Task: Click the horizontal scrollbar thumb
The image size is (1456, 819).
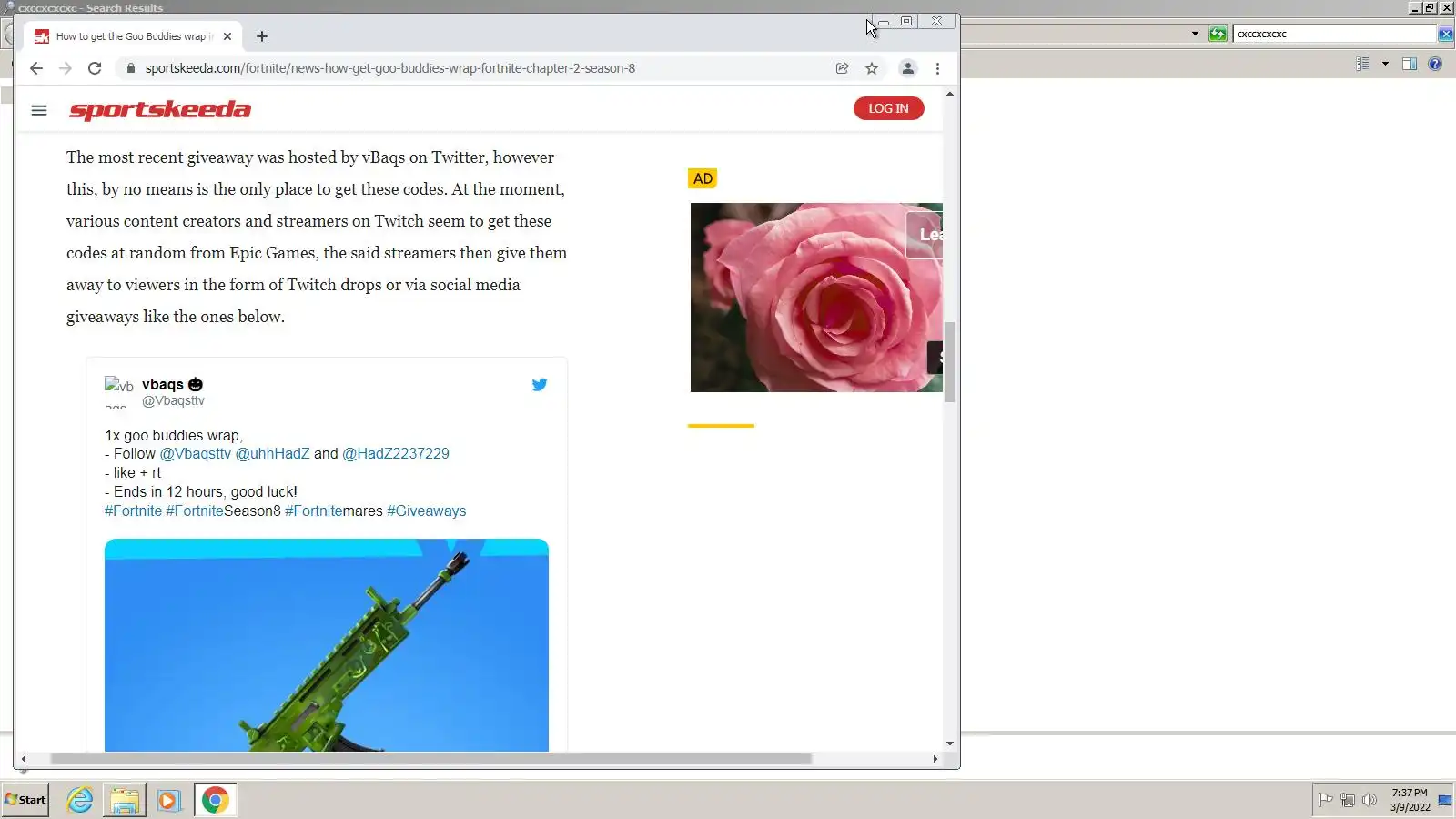Action: [x=431, y=759]
